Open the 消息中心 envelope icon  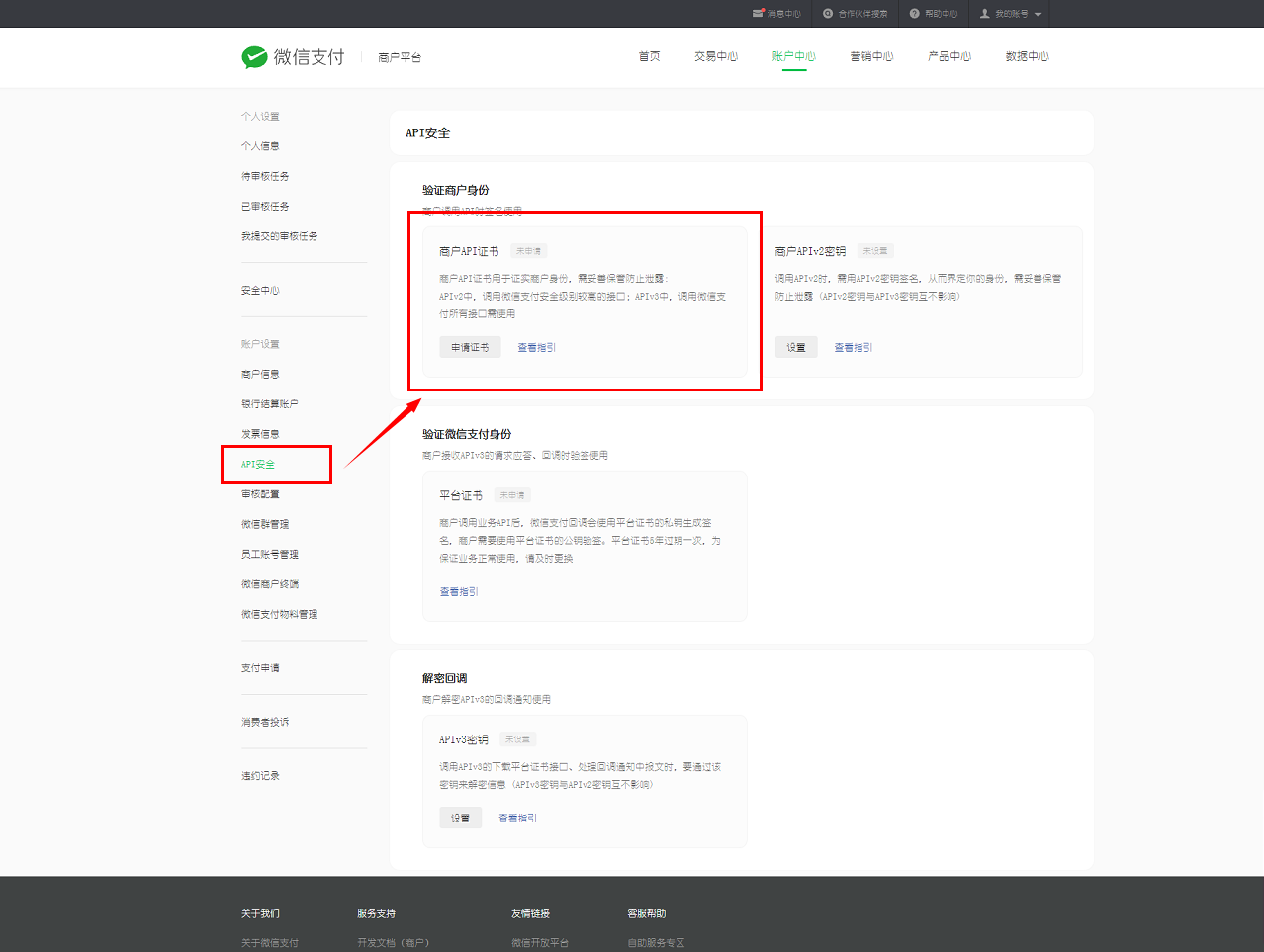tap(758, 13)
